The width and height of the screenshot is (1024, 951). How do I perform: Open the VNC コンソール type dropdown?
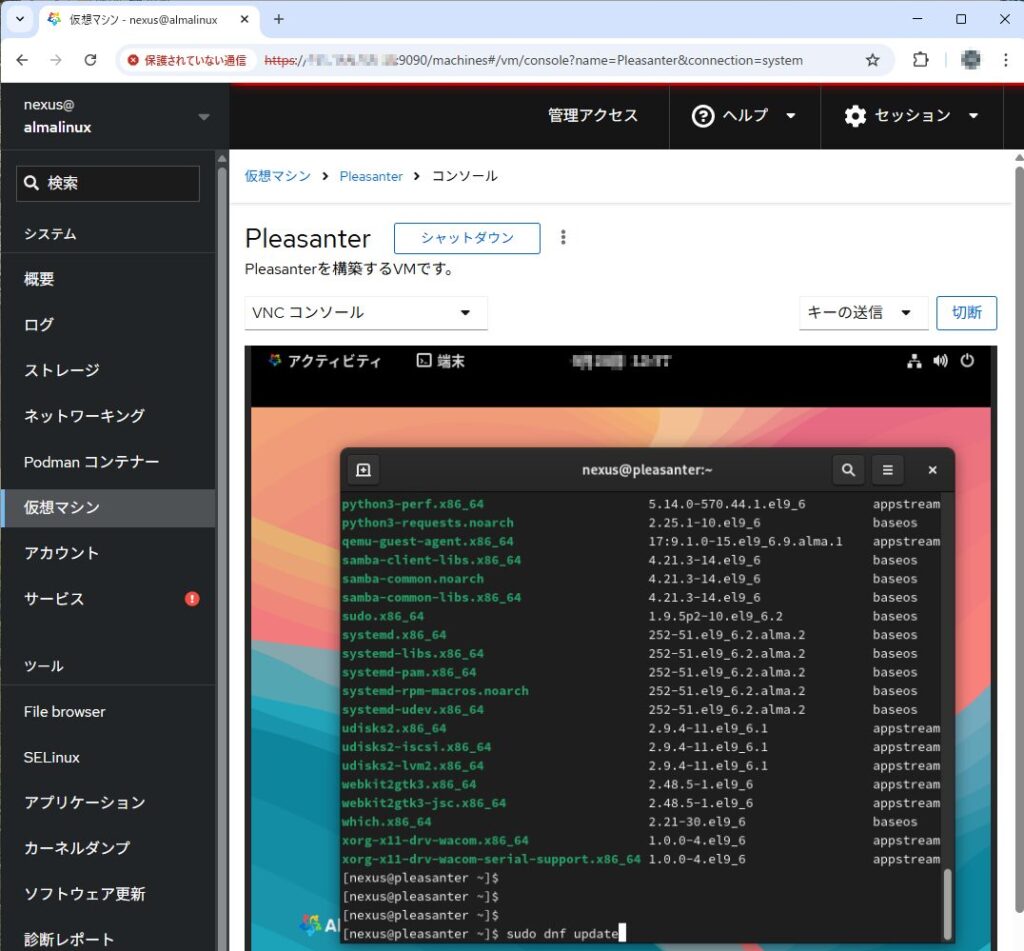pos(366,313)
